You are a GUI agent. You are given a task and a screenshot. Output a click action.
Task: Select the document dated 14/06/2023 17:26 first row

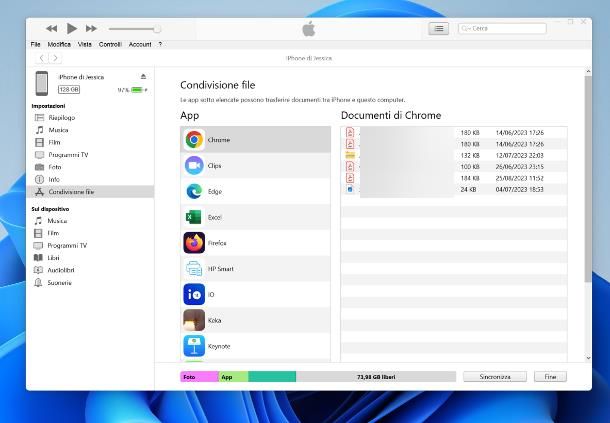(454, 133)
